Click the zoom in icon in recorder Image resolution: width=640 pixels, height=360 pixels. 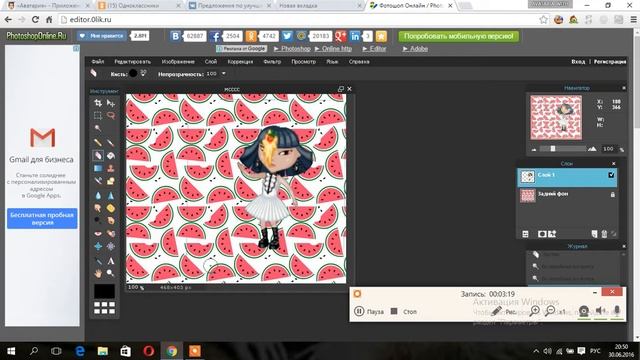coord(534,311)
